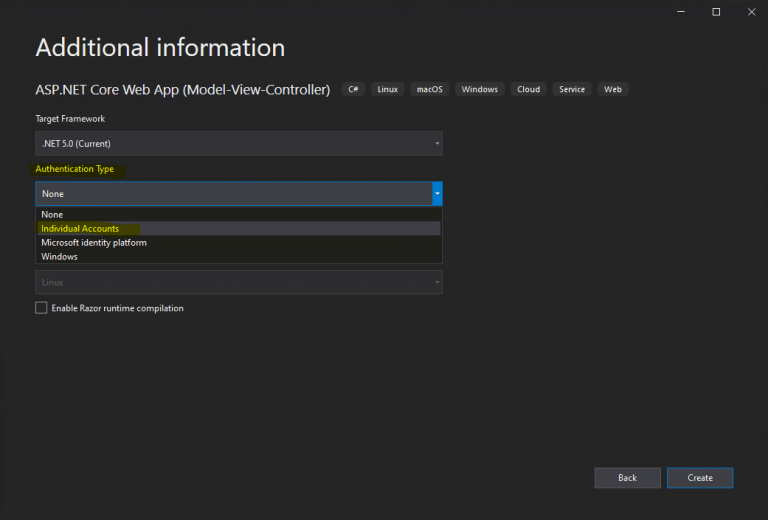Click the C# tag
Screen dimensions: 768x520
pos(353,89)
